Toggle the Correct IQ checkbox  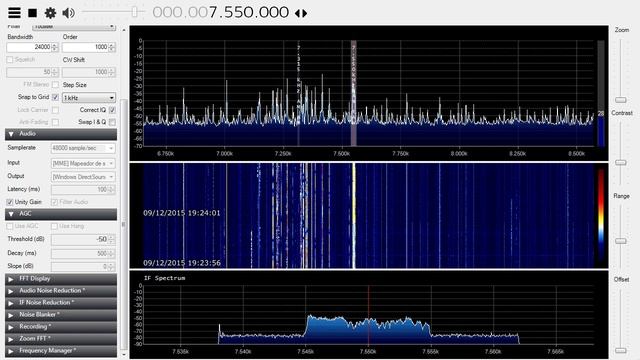112,110
